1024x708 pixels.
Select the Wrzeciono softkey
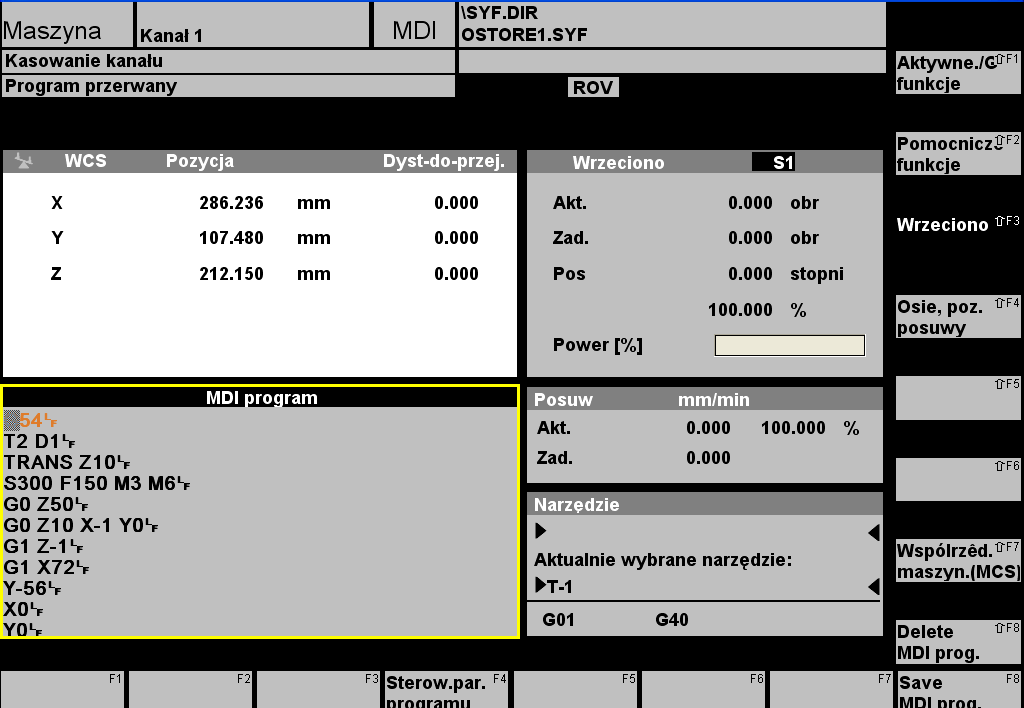(x=957, y=224)
